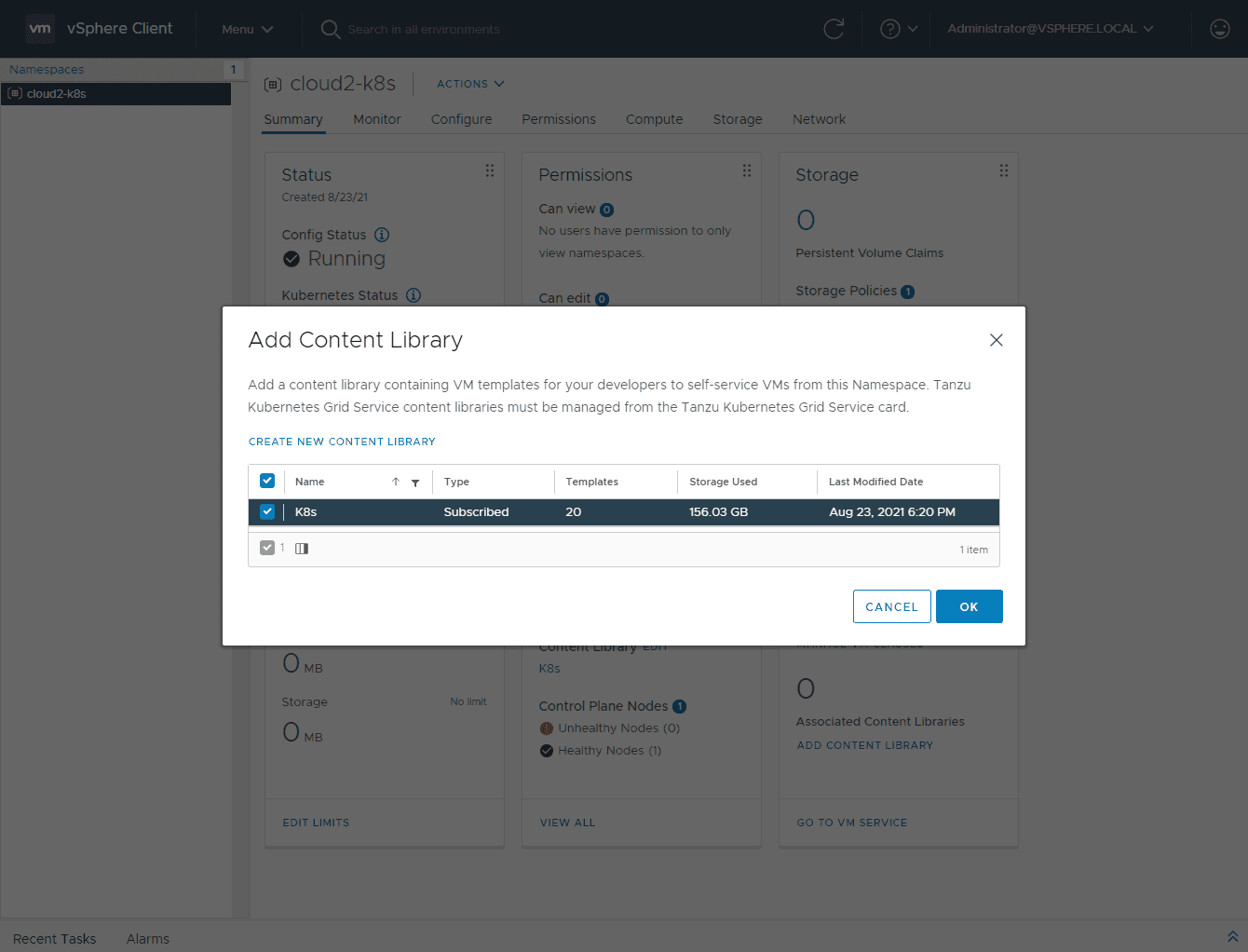
Task: Open the Menu dropdown
Action: coord(247,29)
